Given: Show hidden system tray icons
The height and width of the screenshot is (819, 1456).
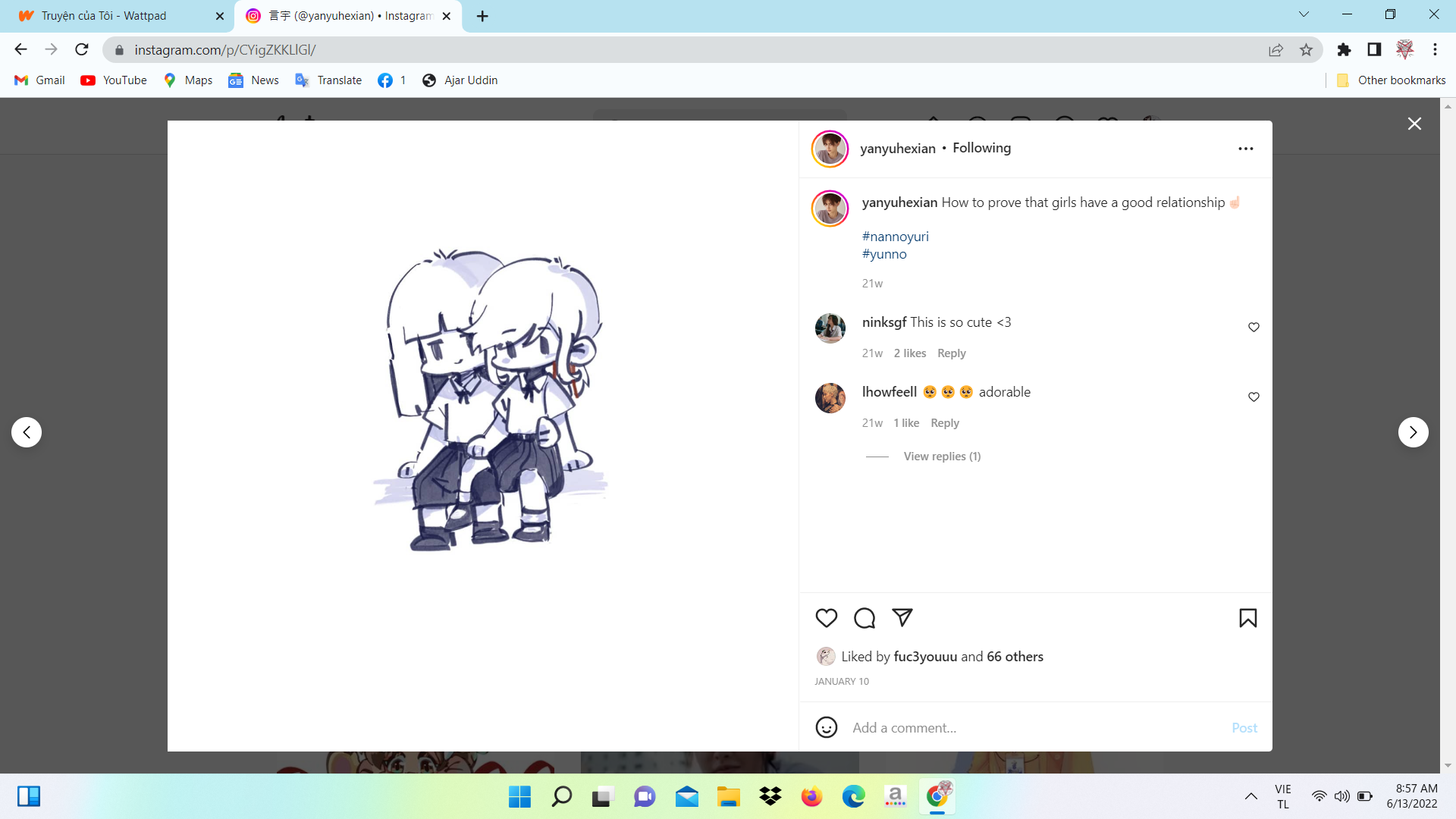Looking at the screenshot, I should click(1251, 796).
